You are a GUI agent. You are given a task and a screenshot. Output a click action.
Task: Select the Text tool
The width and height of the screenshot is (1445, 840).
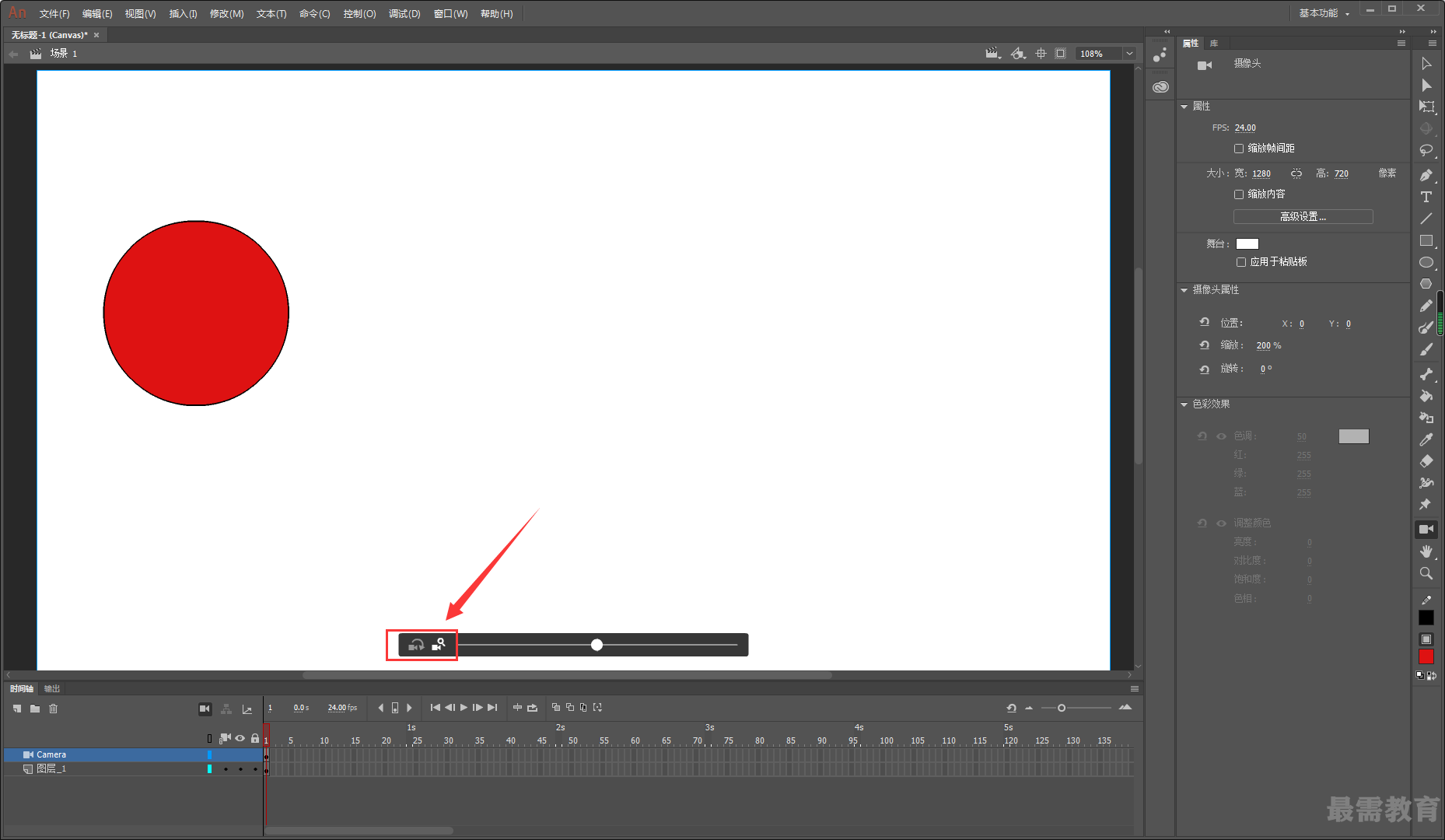coord(1426,197)
